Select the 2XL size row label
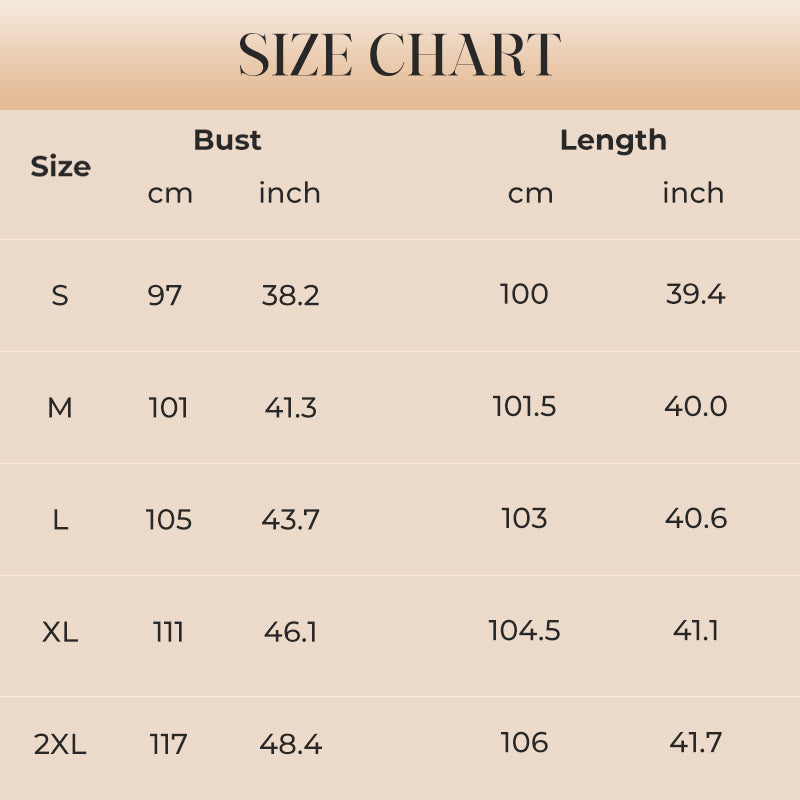Screen dimensions: 800x800 (60, 744)
